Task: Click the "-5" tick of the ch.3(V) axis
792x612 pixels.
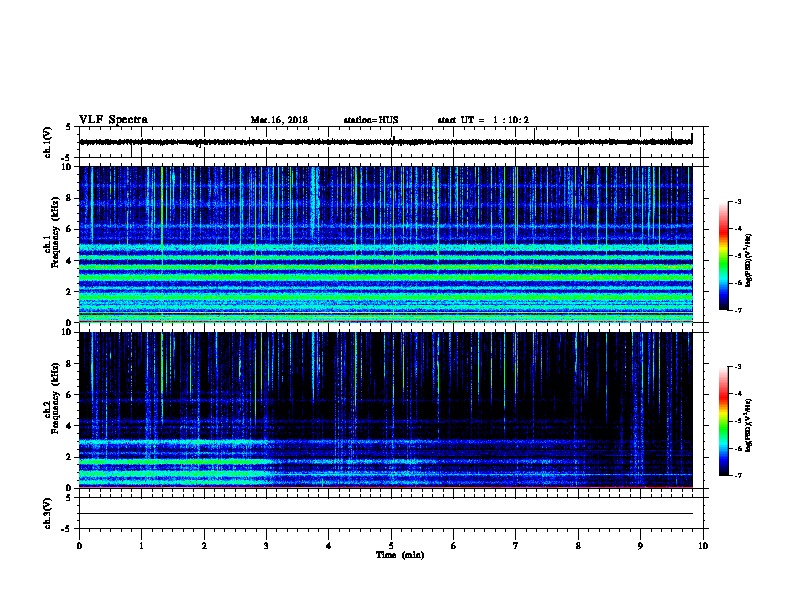Action: [66, 529]
